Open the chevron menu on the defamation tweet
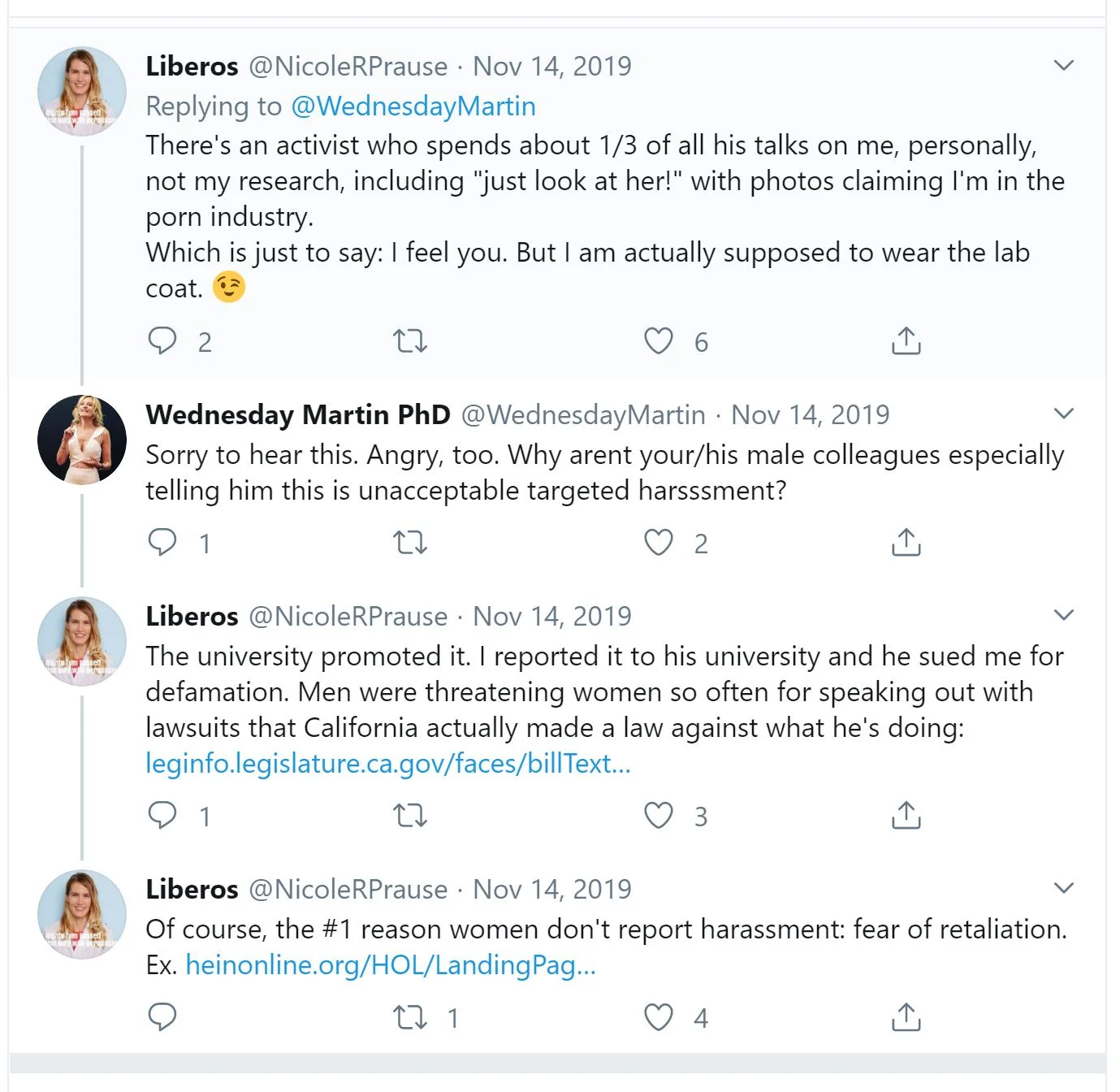Screen dimensions: 1120x1092 coord(1063,615)
